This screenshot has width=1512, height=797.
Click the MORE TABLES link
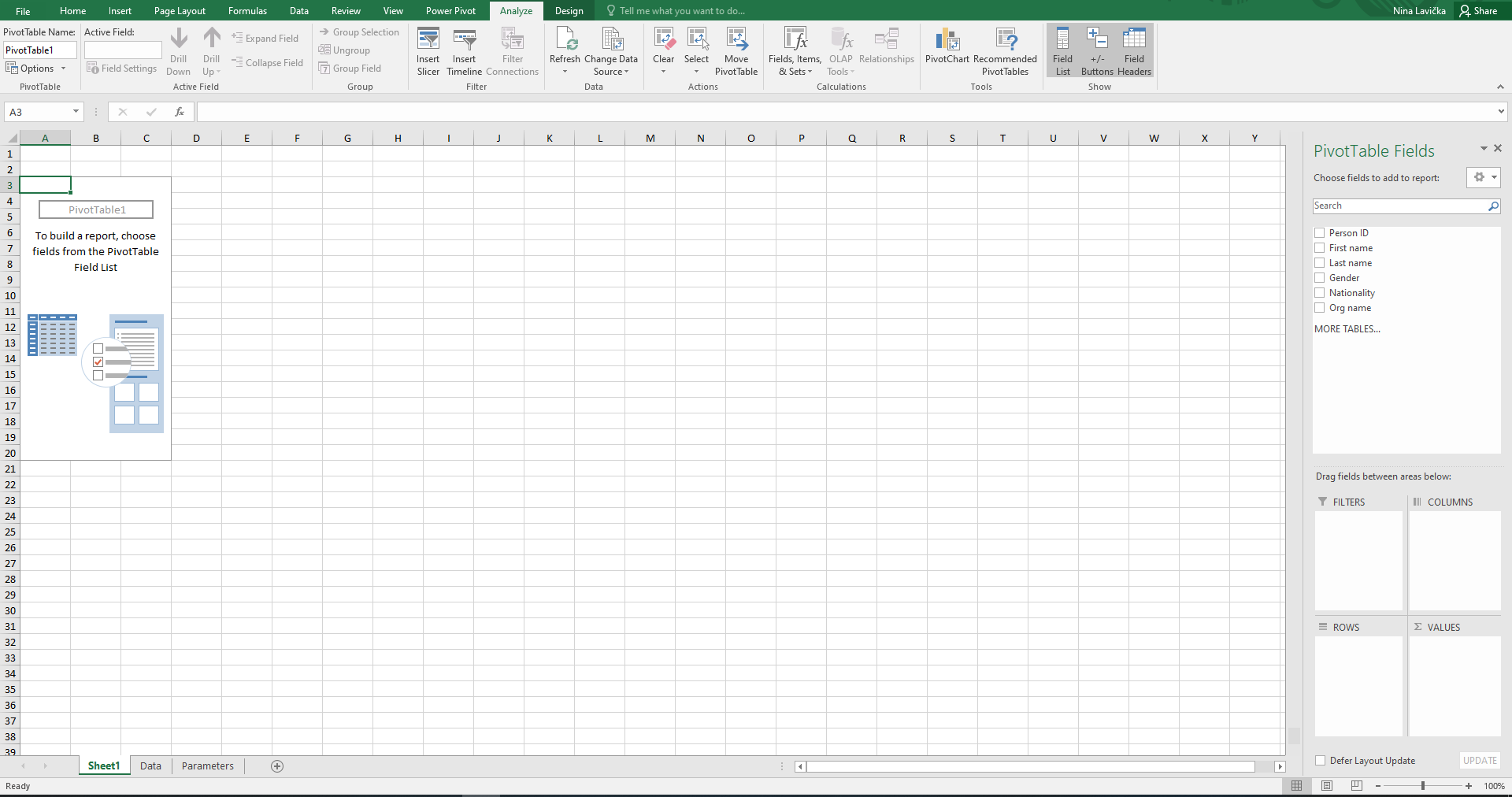(x=1347, y=329)
